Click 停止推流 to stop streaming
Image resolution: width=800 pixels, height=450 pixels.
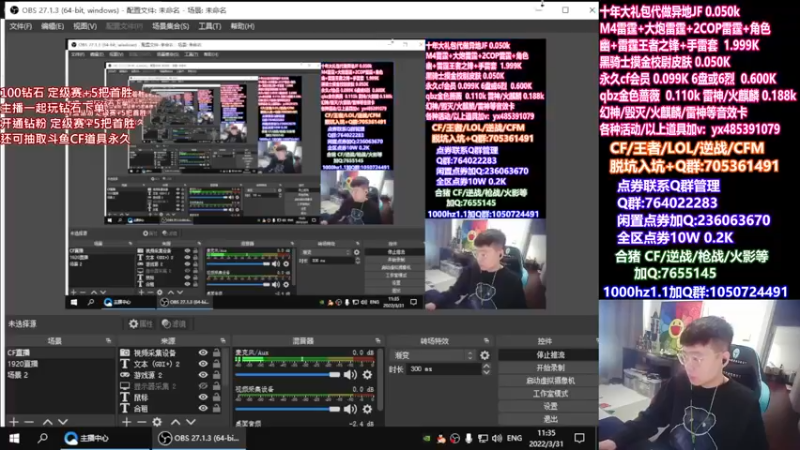pyautogui.click(x=550, y=355)
